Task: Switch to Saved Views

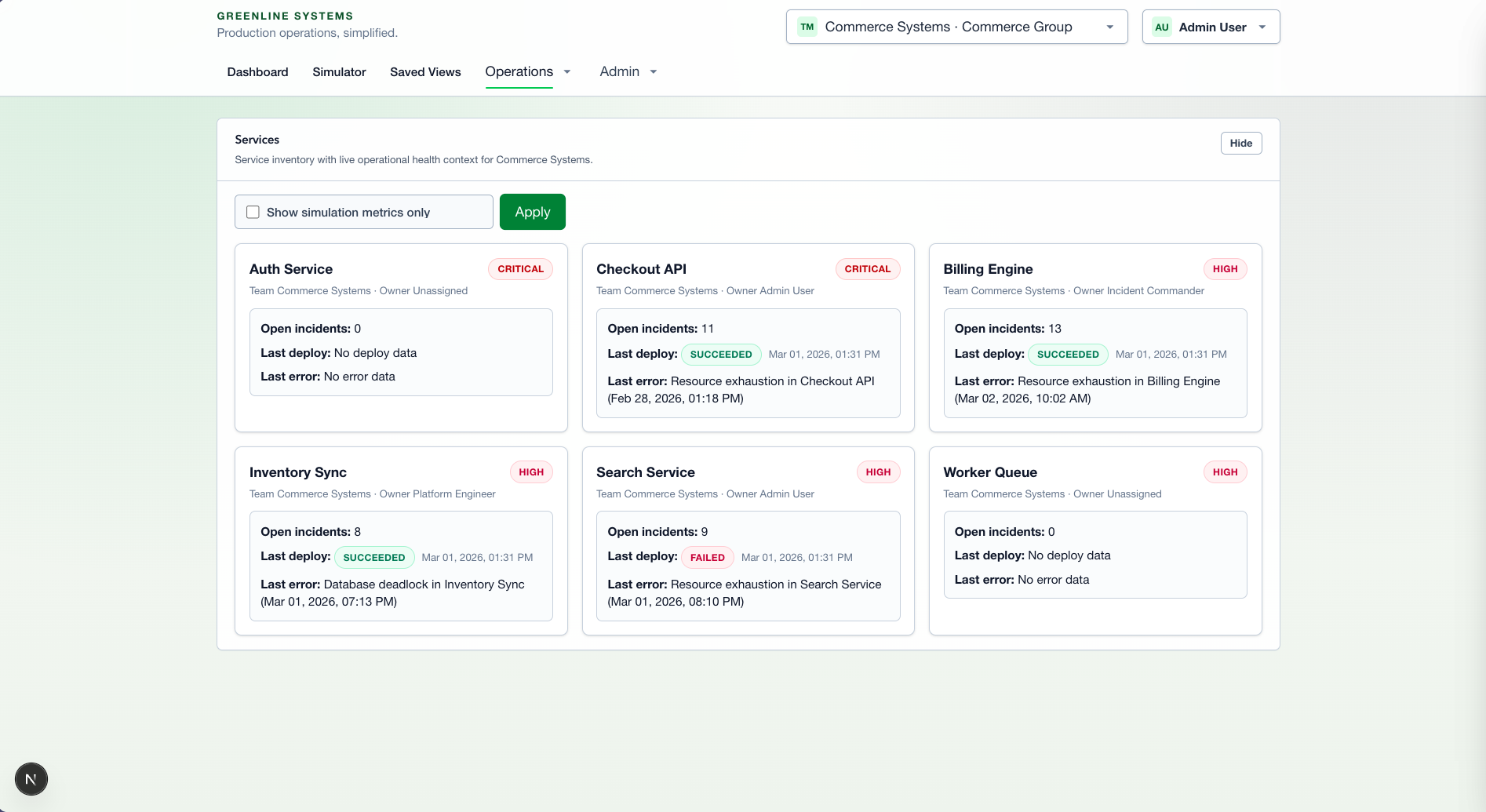Action: click(x=425, y=71)
